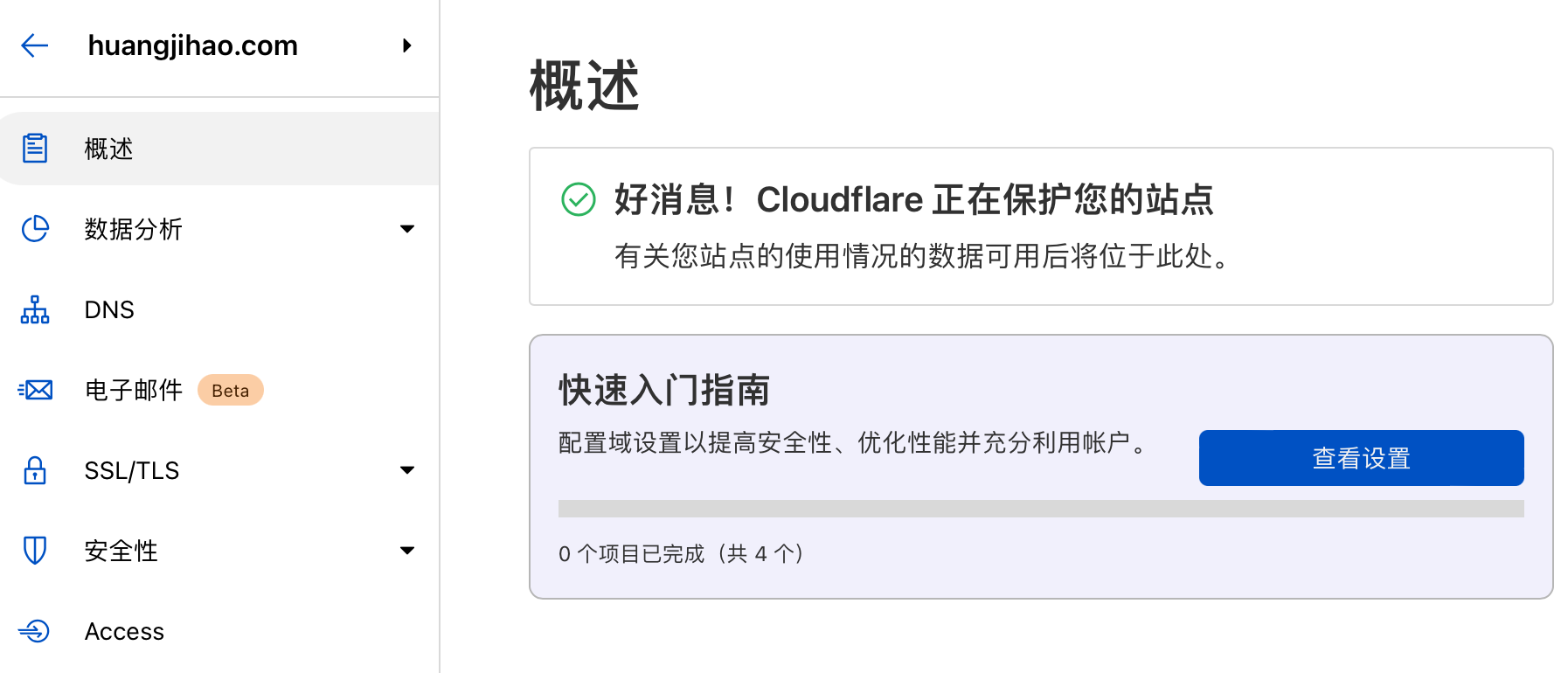The height and width of the screenshot is (673, 1568).
Task: Select the Access arrow icon
Action: pyautogui.click(x=34, y=631)
